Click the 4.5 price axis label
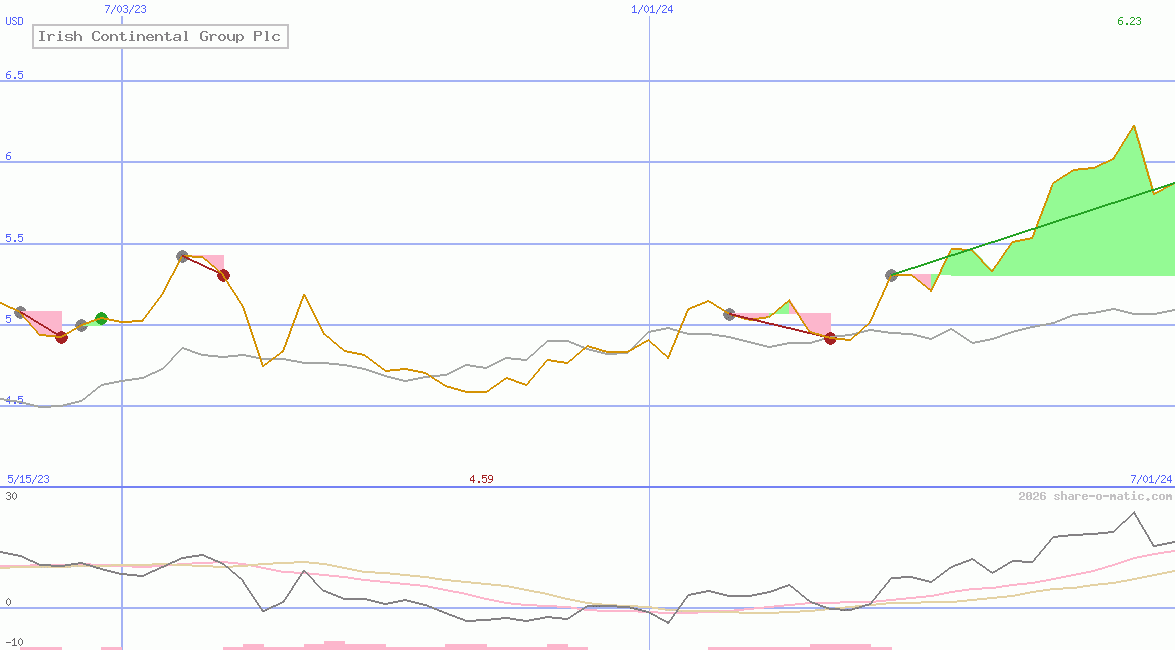Image resolution: width=1175 pixels, height=650 pixels. point(14,400)
